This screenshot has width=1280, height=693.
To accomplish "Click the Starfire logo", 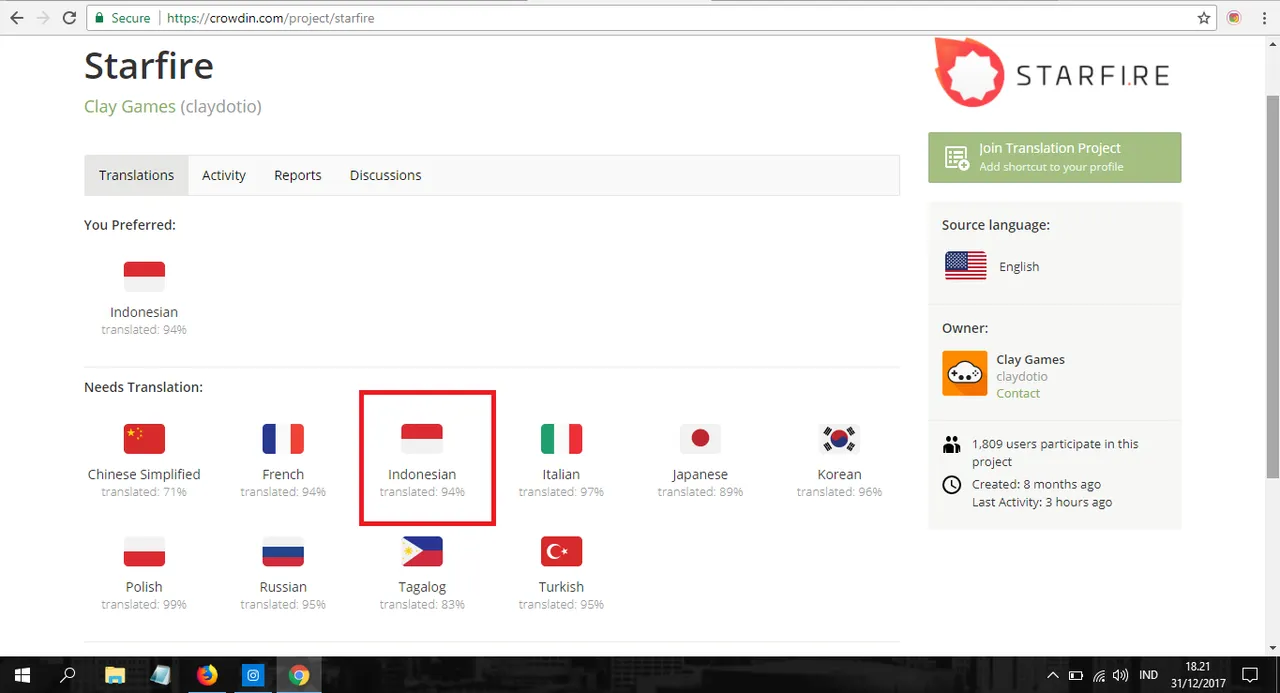I will (1052, 72).
